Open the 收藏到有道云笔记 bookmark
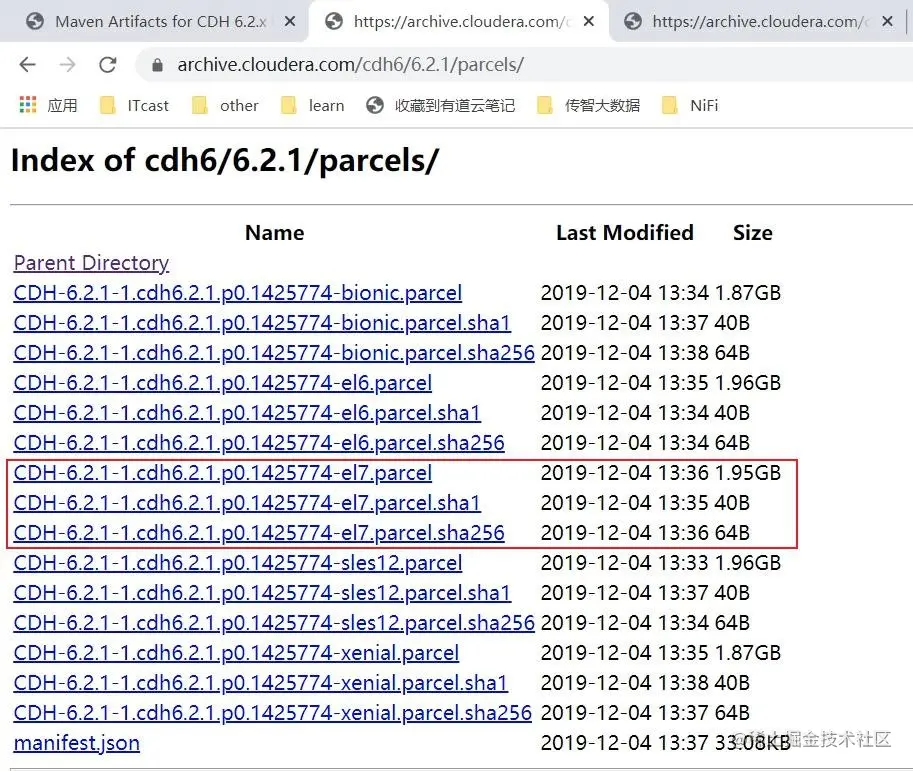913x771 pixels. (x=440, y=105)
